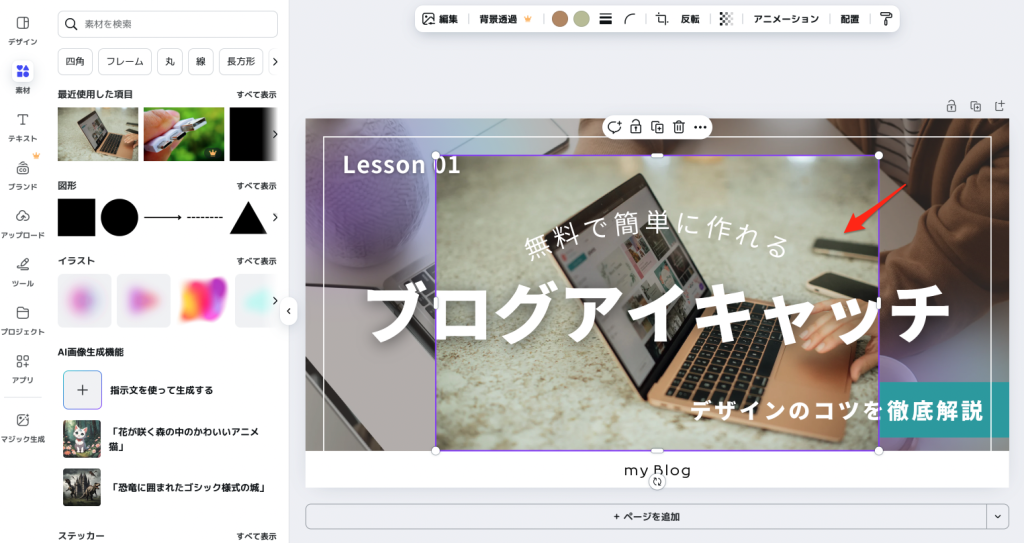This screenshot has height=543, width=1024.
Task: Open the three-dots more options menu
Action: (x=700, y=127)
